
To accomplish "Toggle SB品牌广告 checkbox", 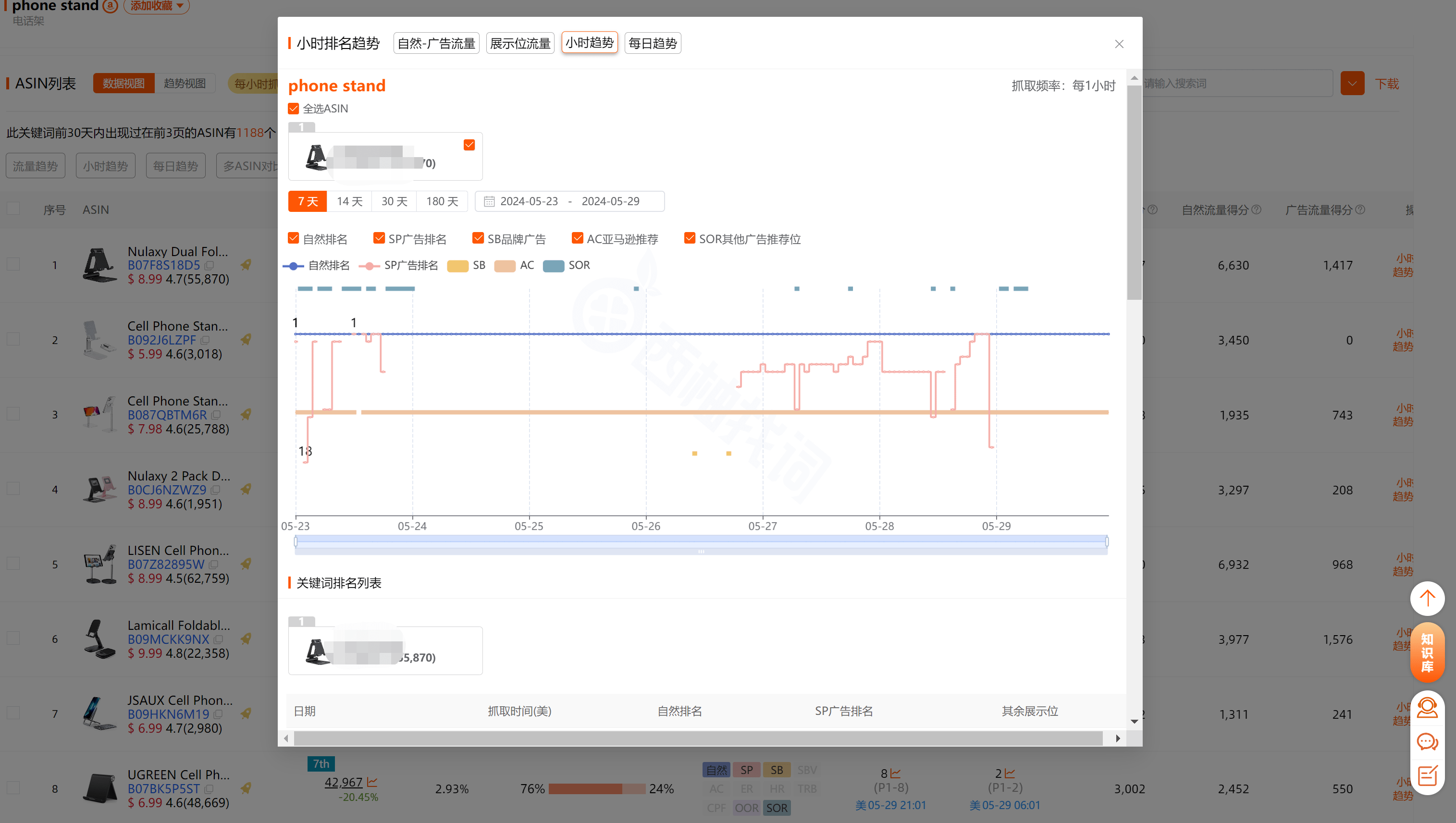I will (478, 238).
